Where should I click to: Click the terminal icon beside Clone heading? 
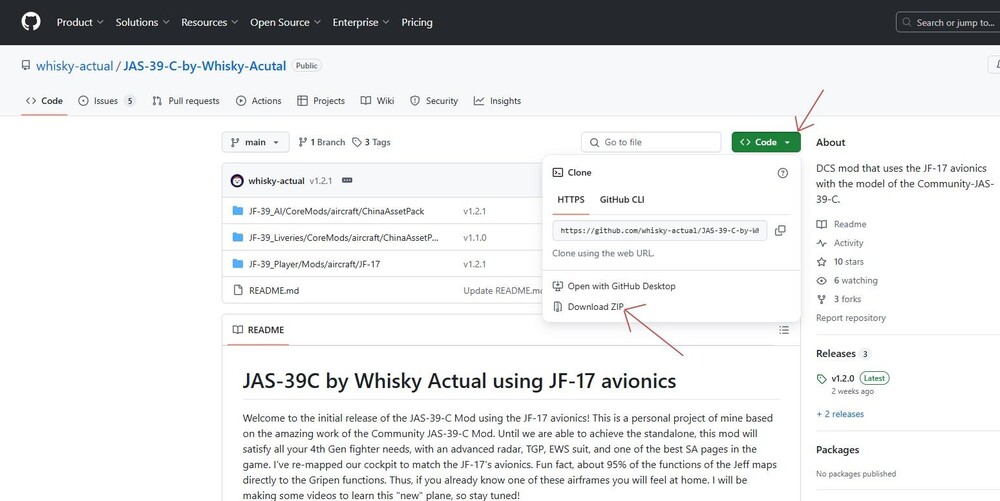pyautogui.click(x=557, y=173)
